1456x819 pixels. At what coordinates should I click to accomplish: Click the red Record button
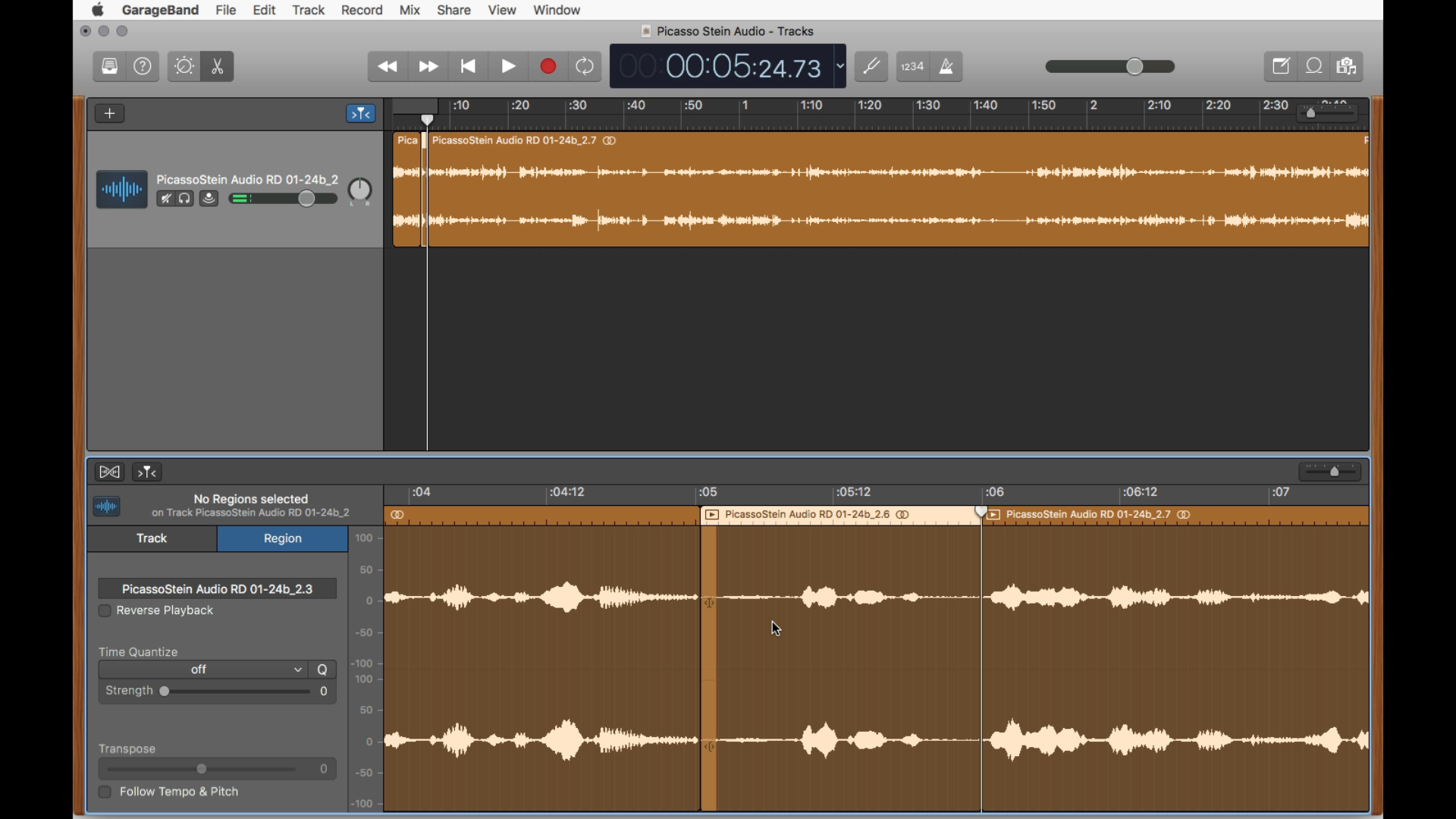[548, 67]
